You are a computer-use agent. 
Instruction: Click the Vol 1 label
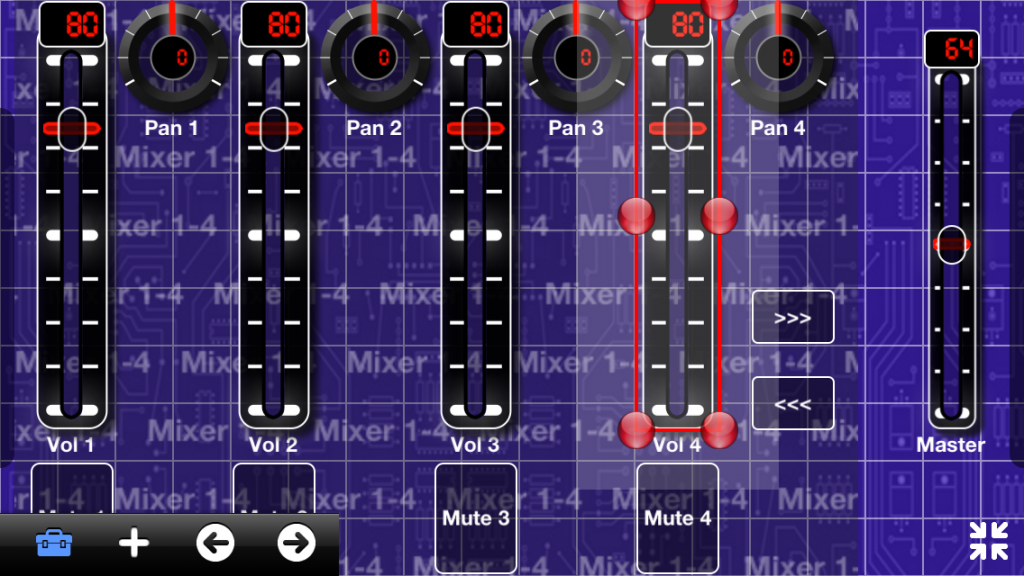point(71,445)
